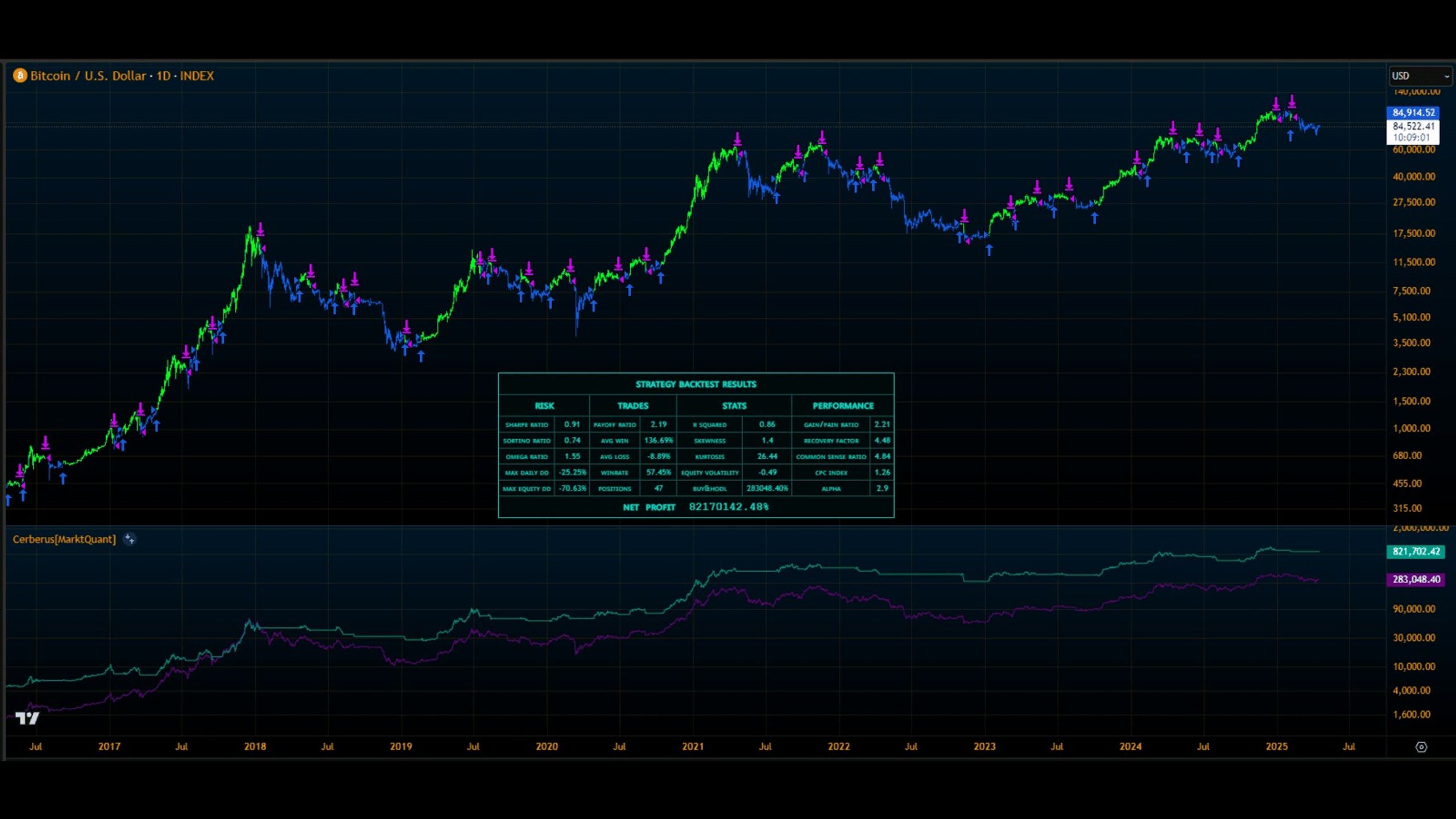Click the 2025 label on time axis
1456x819 pixels.
coord(1277,746)
